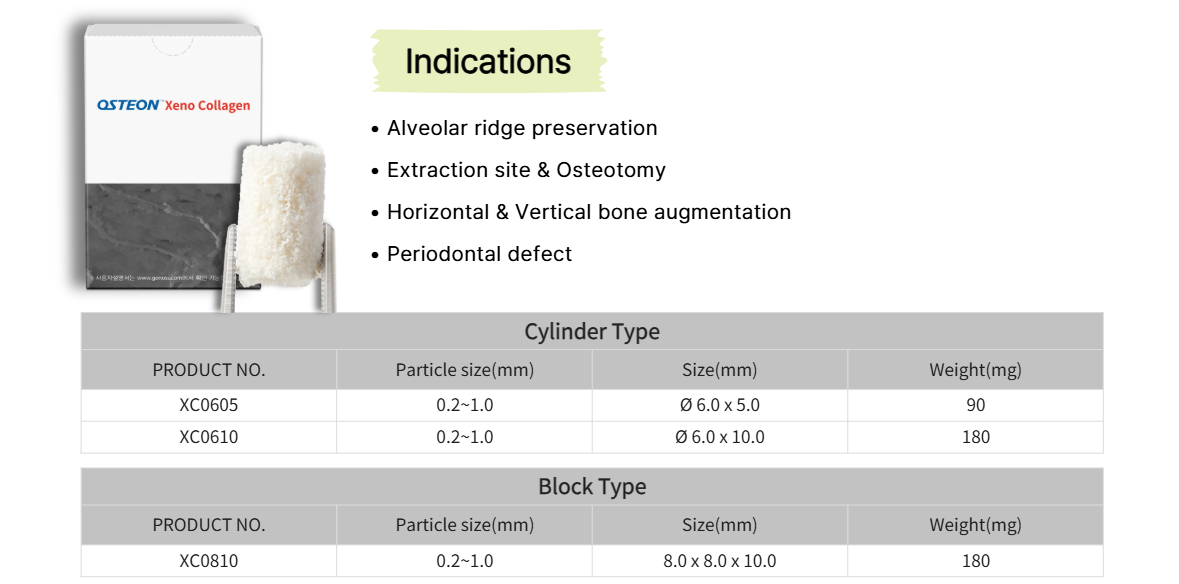Click Extraction site & Osteotomy text
The height and width of the screenshot is (584, 1179).
click(526, 170)
